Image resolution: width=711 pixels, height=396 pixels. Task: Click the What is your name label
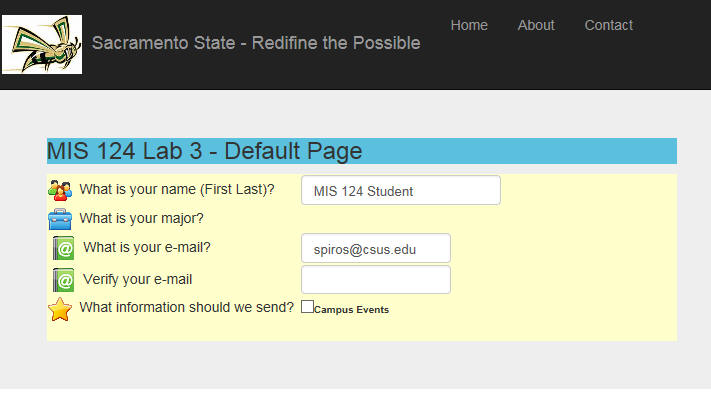(177, 190)
